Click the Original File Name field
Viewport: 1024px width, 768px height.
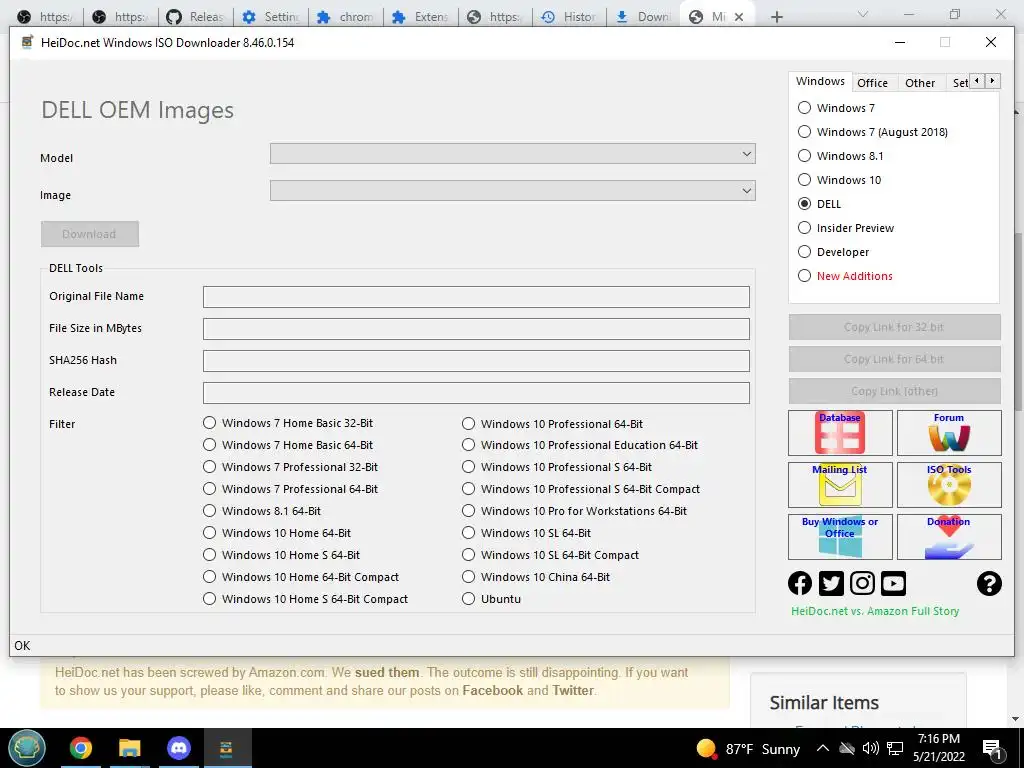point(476,297)
